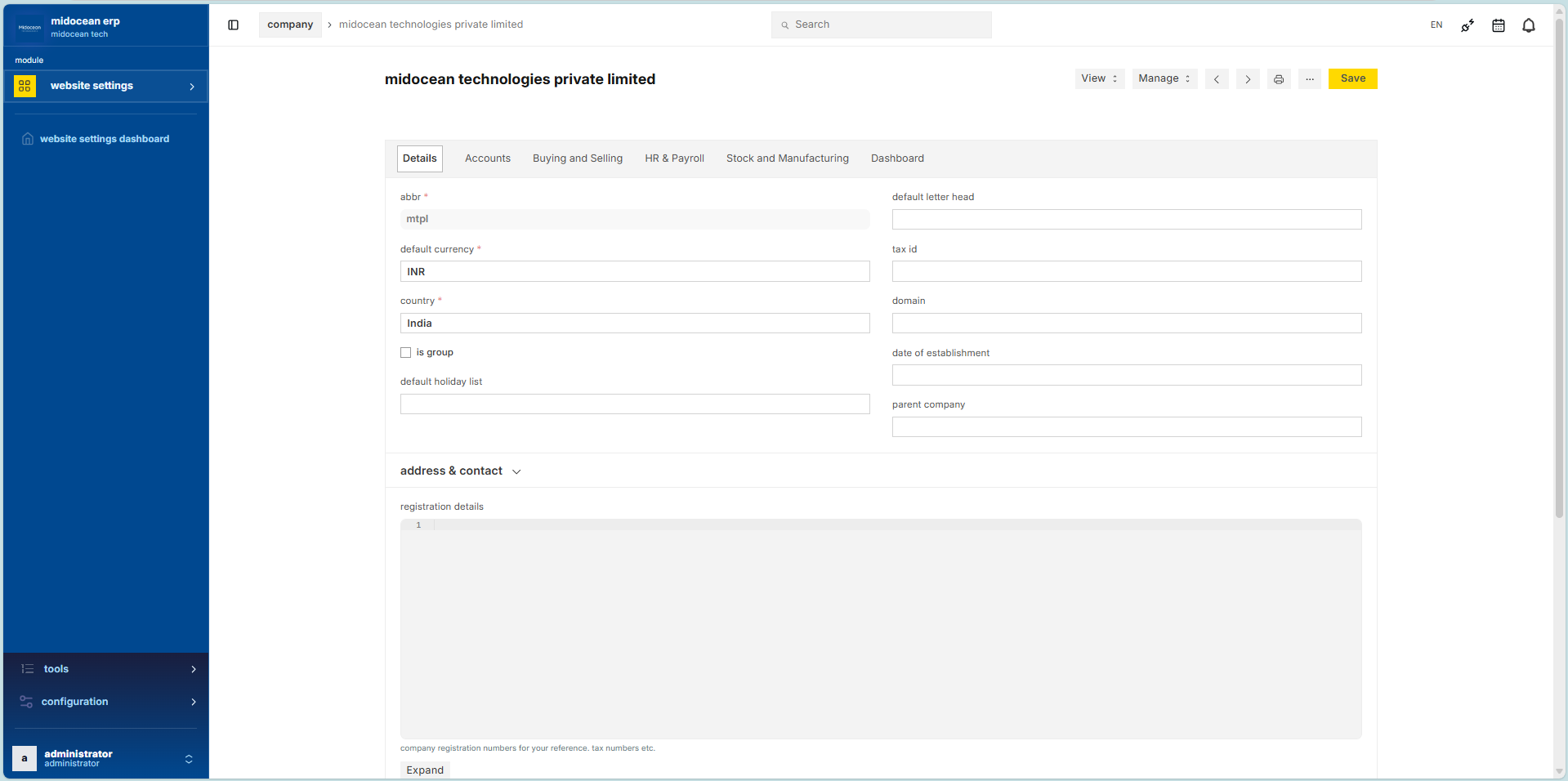Screen dimensions: 1568x781
Task: Go to previous record arrow
Action: point(1217,79)
